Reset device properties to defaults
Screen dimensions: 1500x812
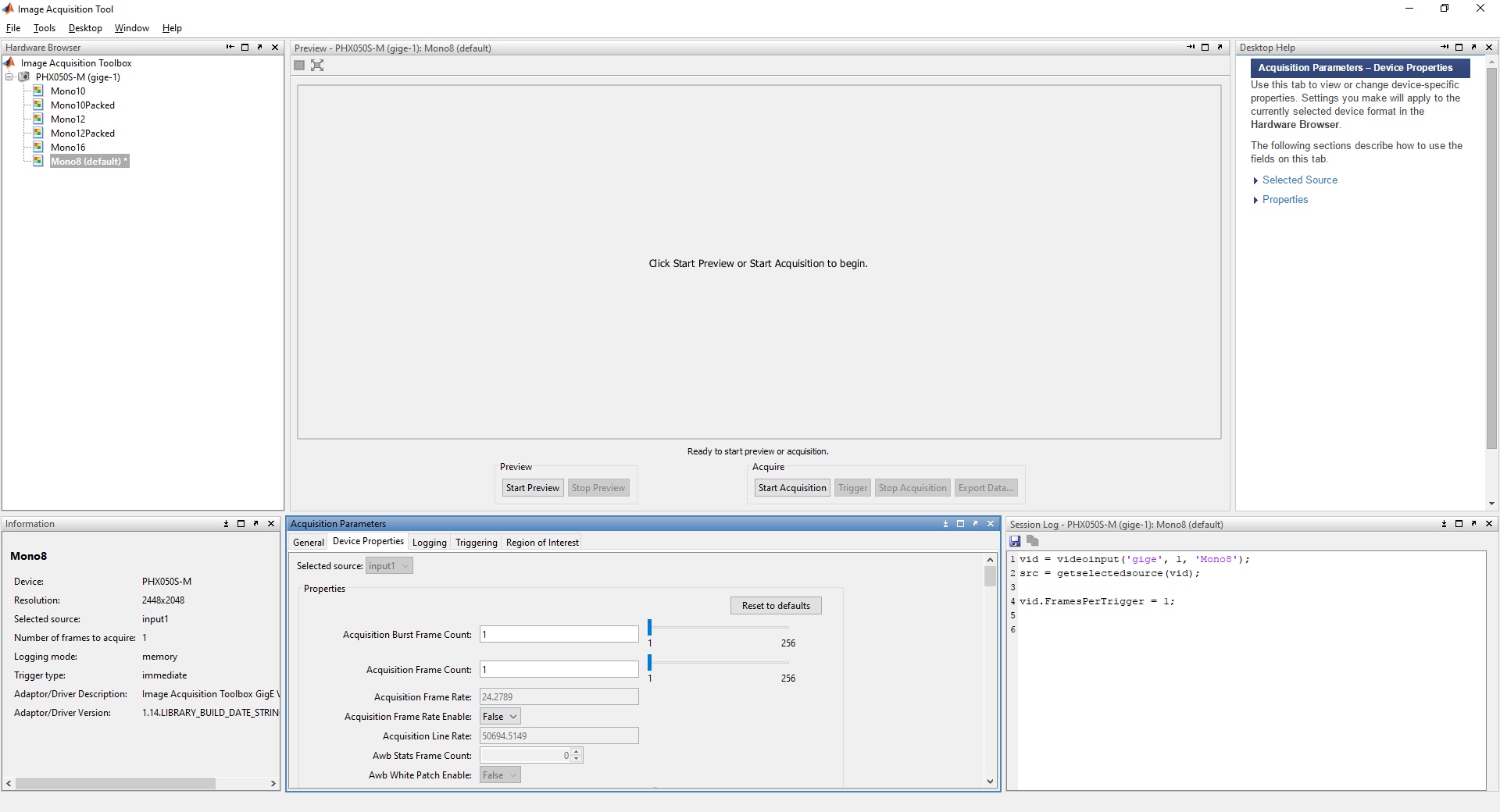775,605
